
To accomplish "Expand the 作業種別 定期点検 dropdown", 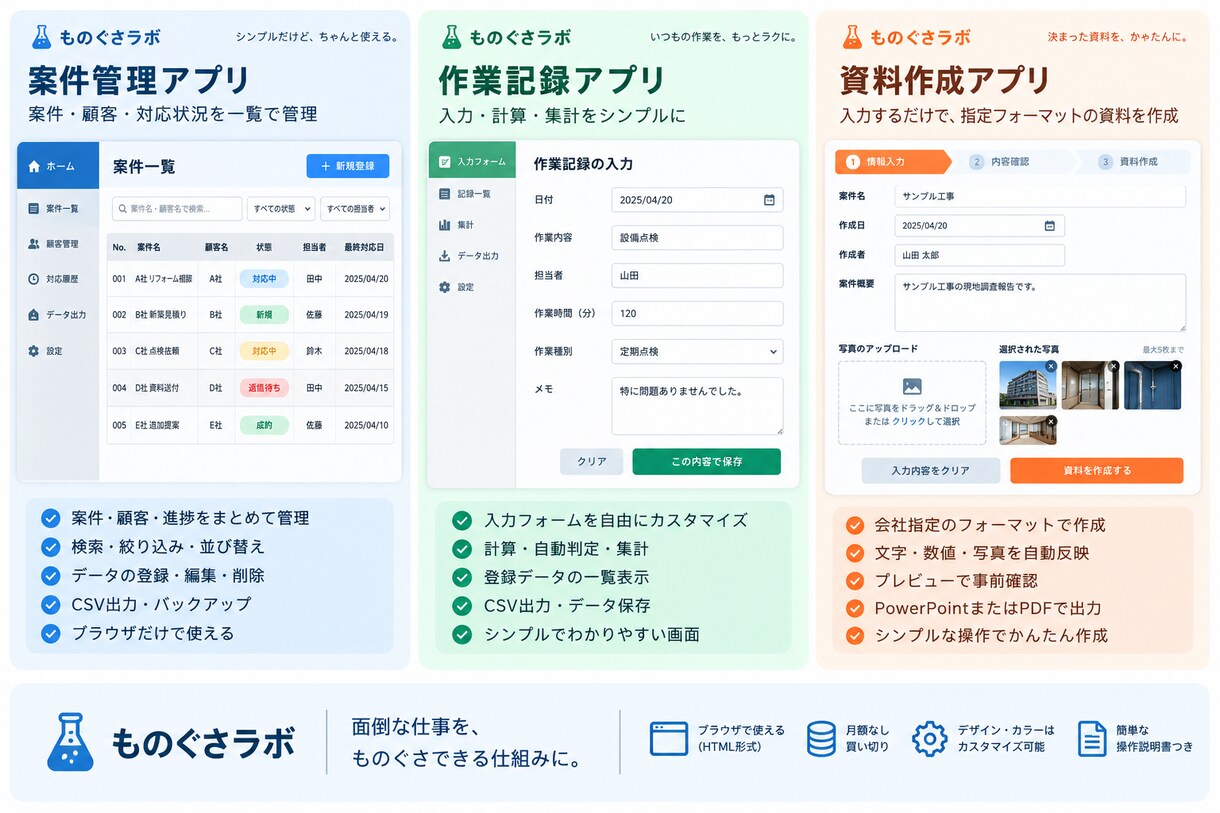I will click(697, 352).
